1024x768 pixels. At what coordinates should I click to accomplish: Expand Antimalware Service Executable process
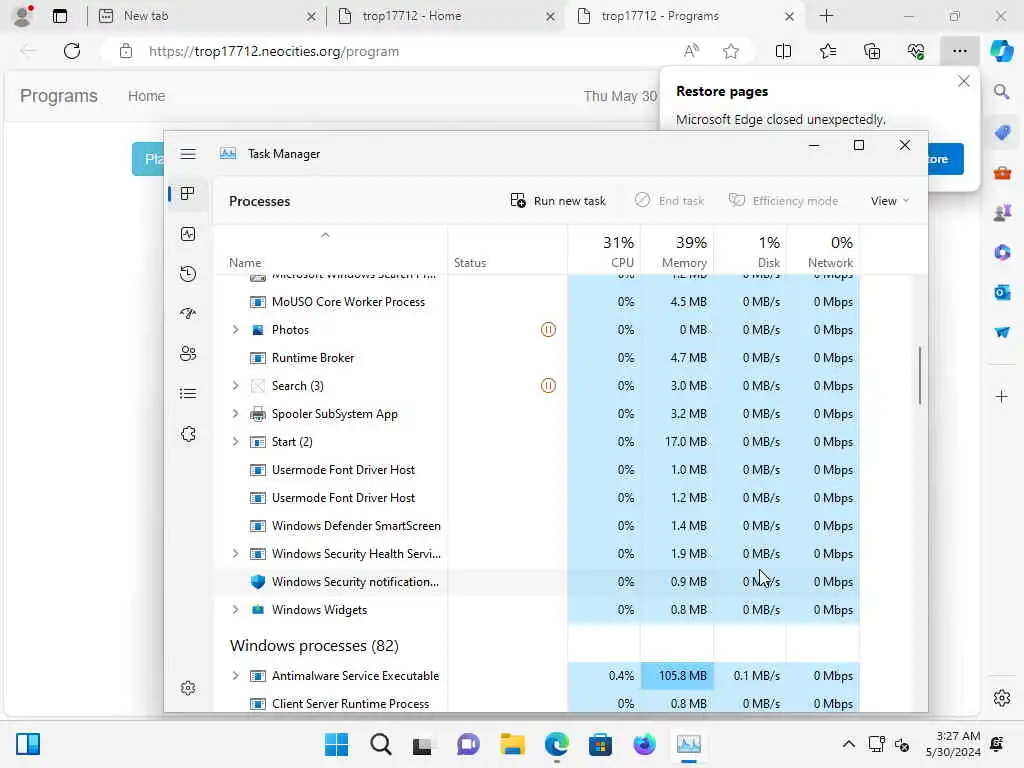[236, 676]
